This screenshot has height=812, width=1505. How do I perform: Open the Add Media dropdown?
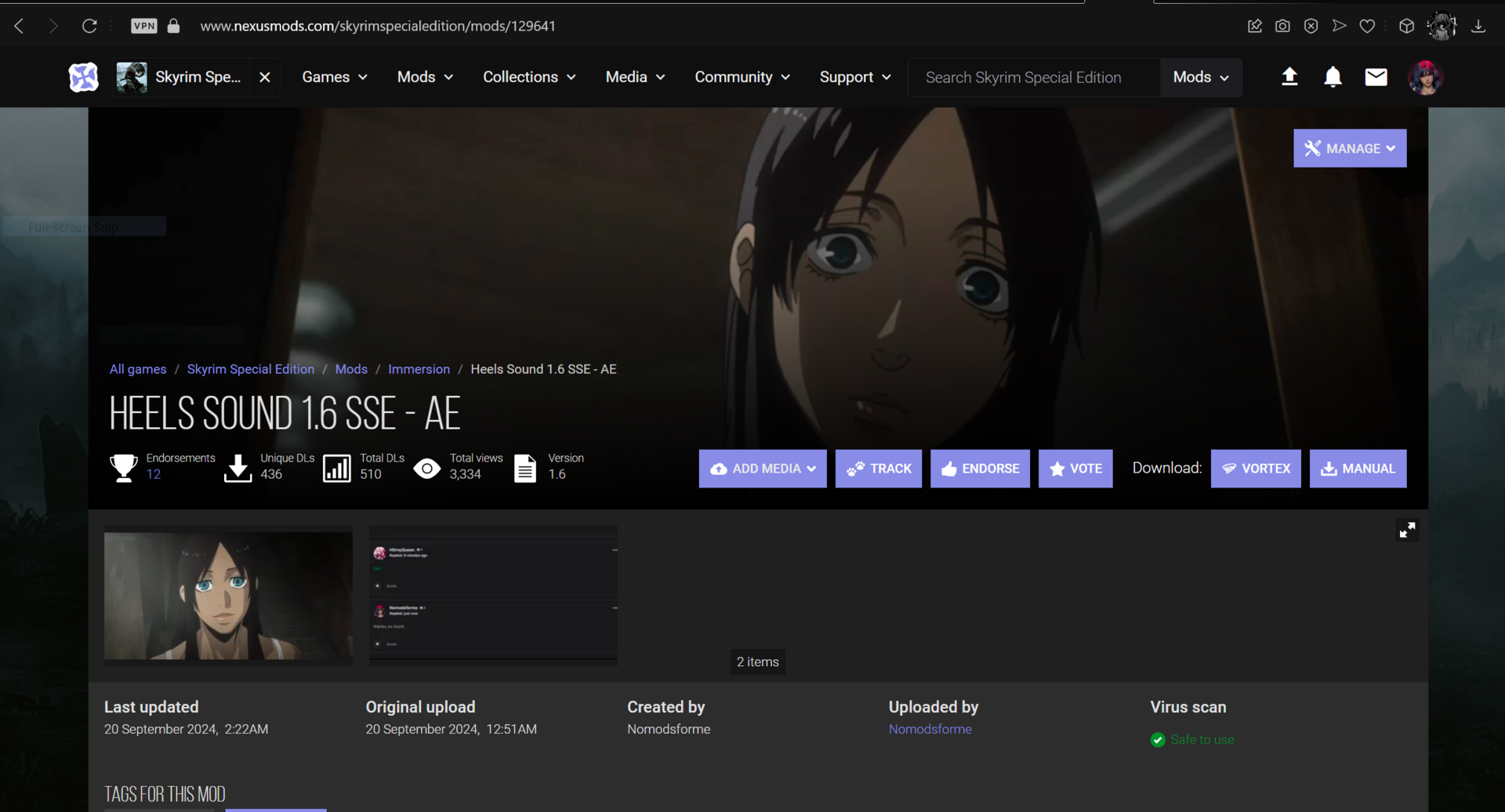[x=763, y=469]
